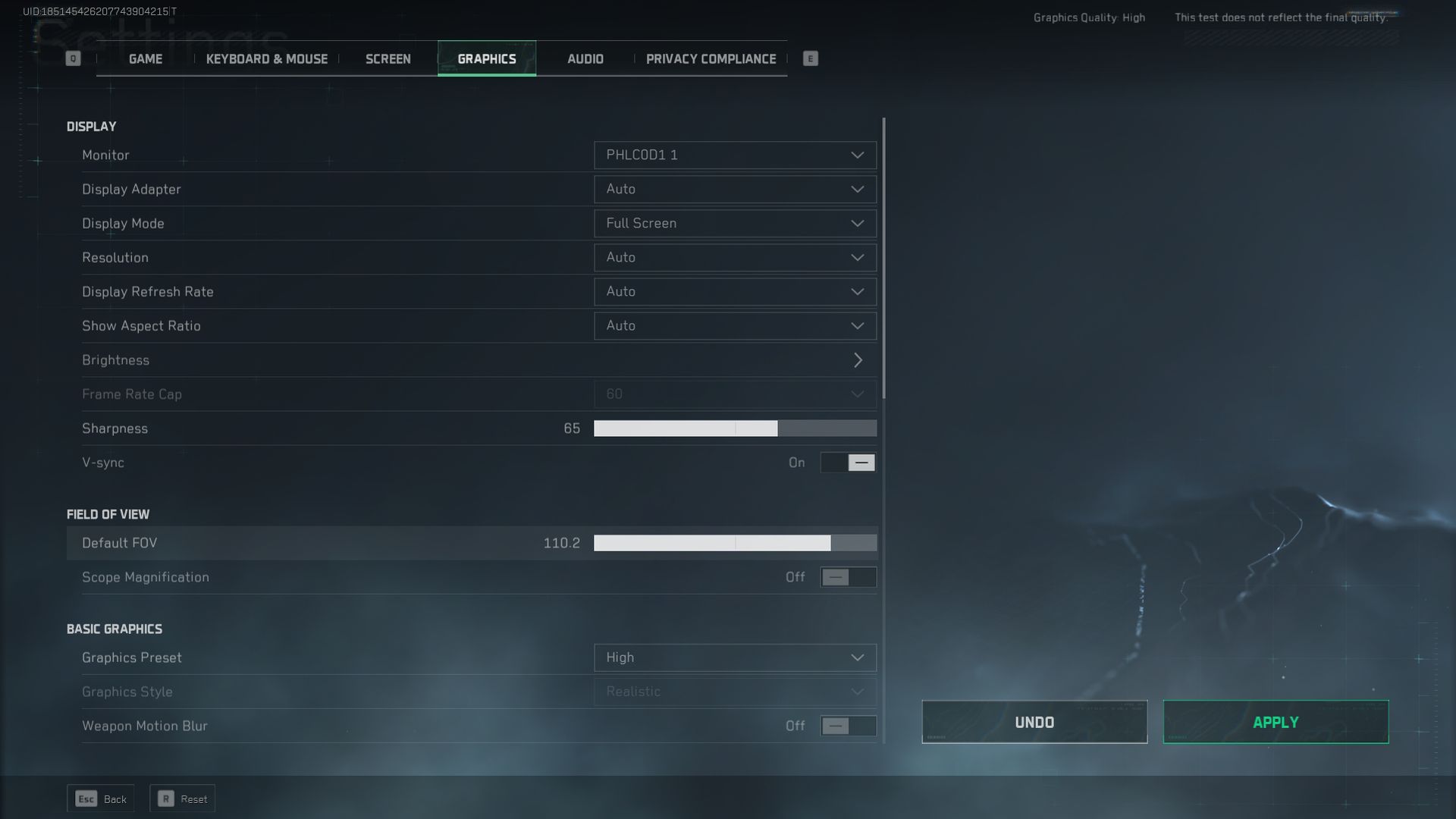
Task: Open KEYBOARD & MOUSE settings tab
Action: (267, 58)
